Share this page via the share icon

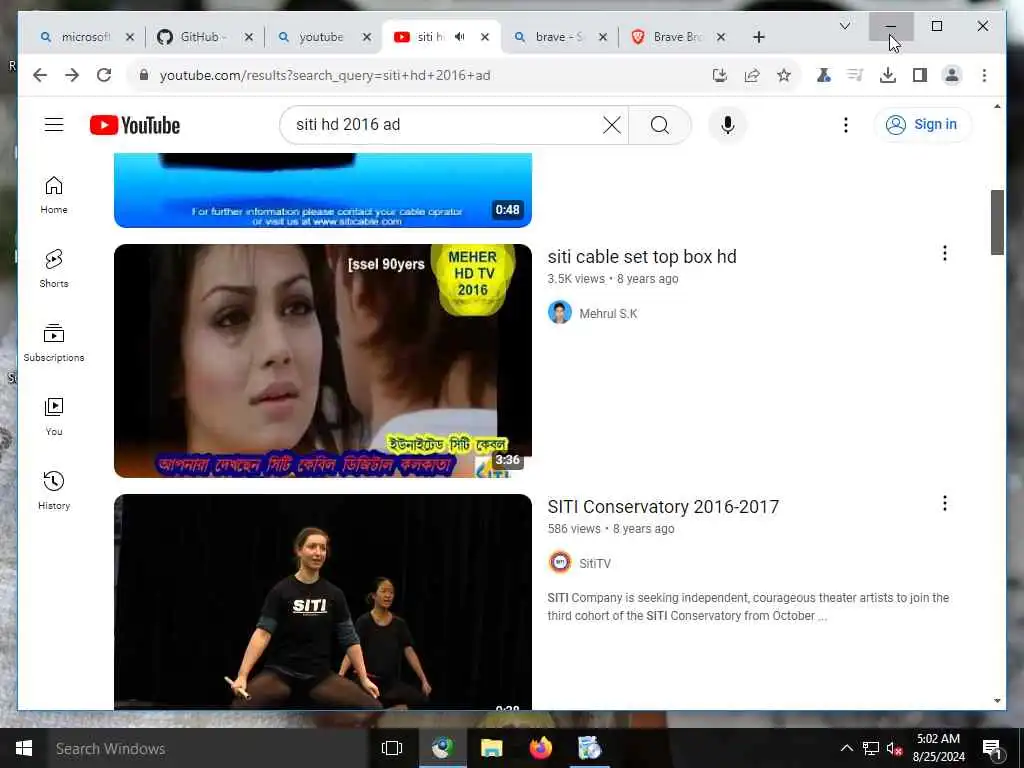(x=752, y=75)
